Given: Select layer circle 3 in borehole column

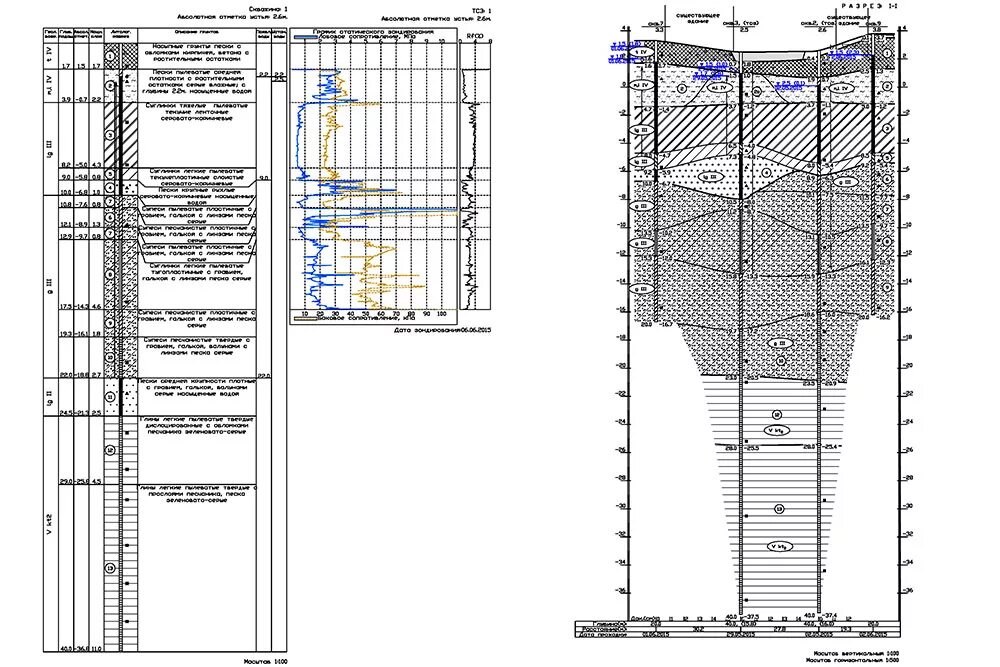Looking at the screenshot, I should [x=110, y=135].
